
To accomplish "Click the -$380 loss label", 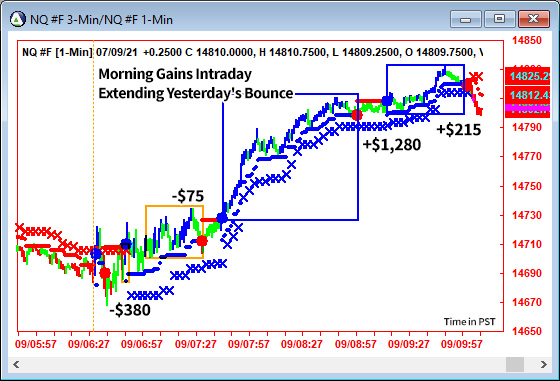I will (x=130, y=310).
